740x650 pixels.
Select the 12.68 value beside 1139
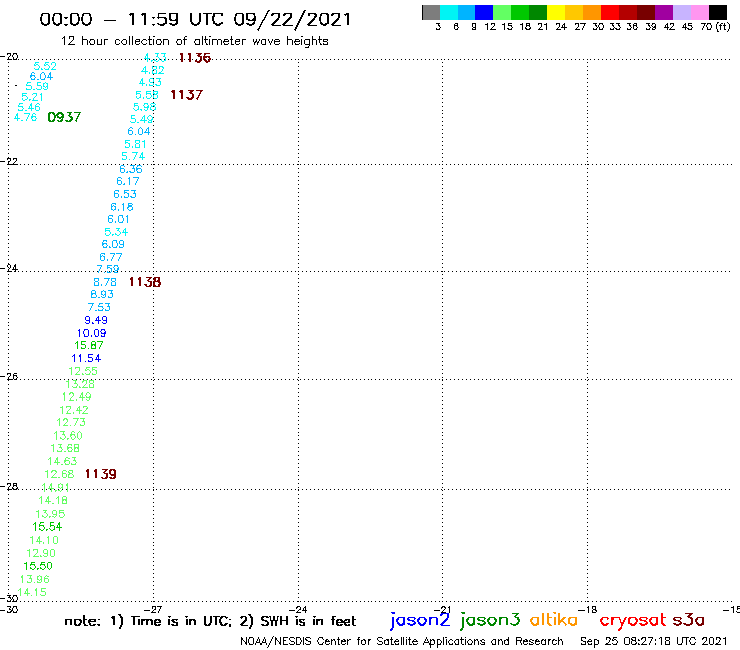tap(59, 474)
